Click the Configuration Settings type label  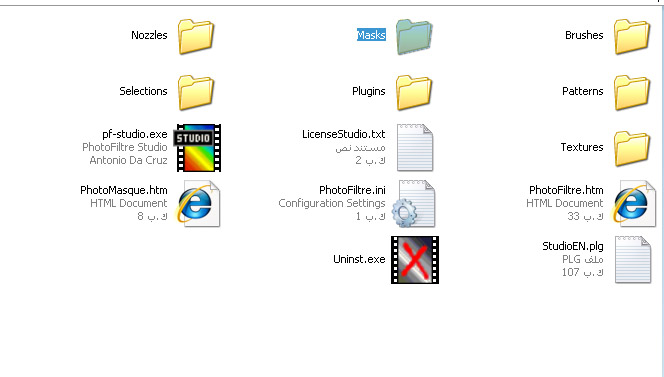(x=332, y=203)
